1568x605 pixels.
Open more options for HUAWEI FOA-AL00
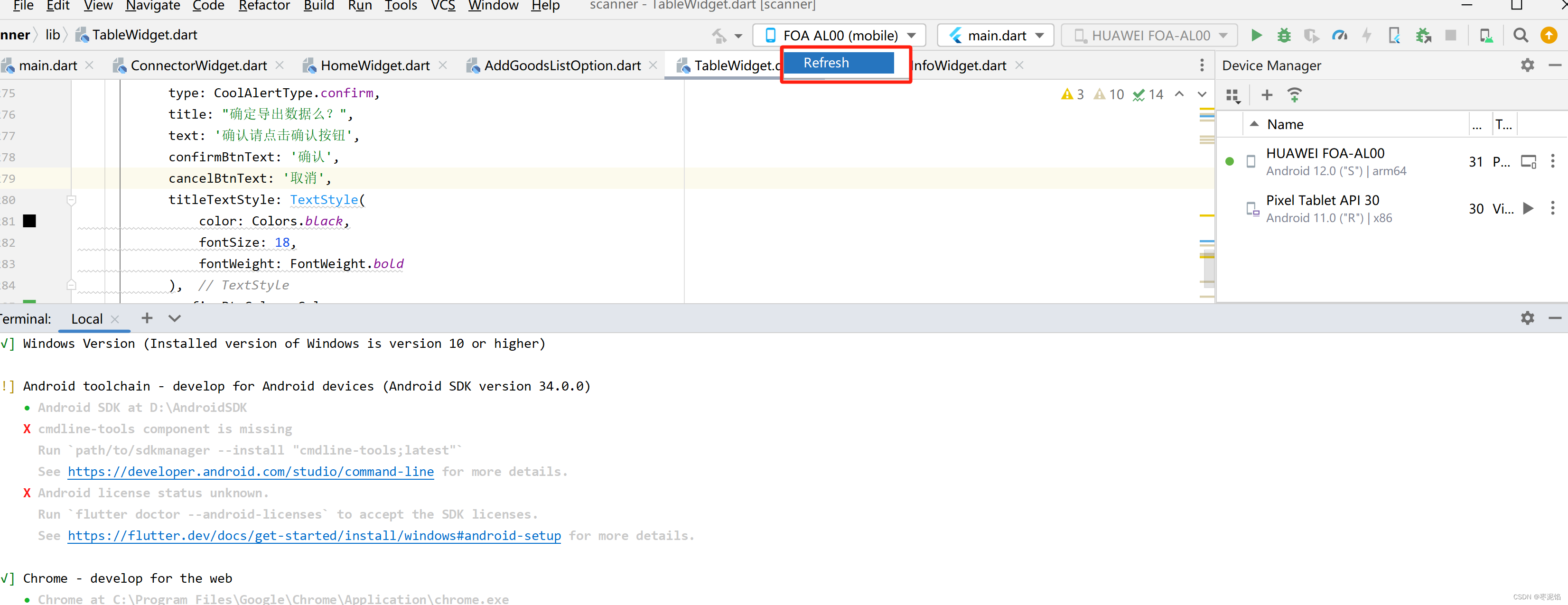[x=1552, y=161]
